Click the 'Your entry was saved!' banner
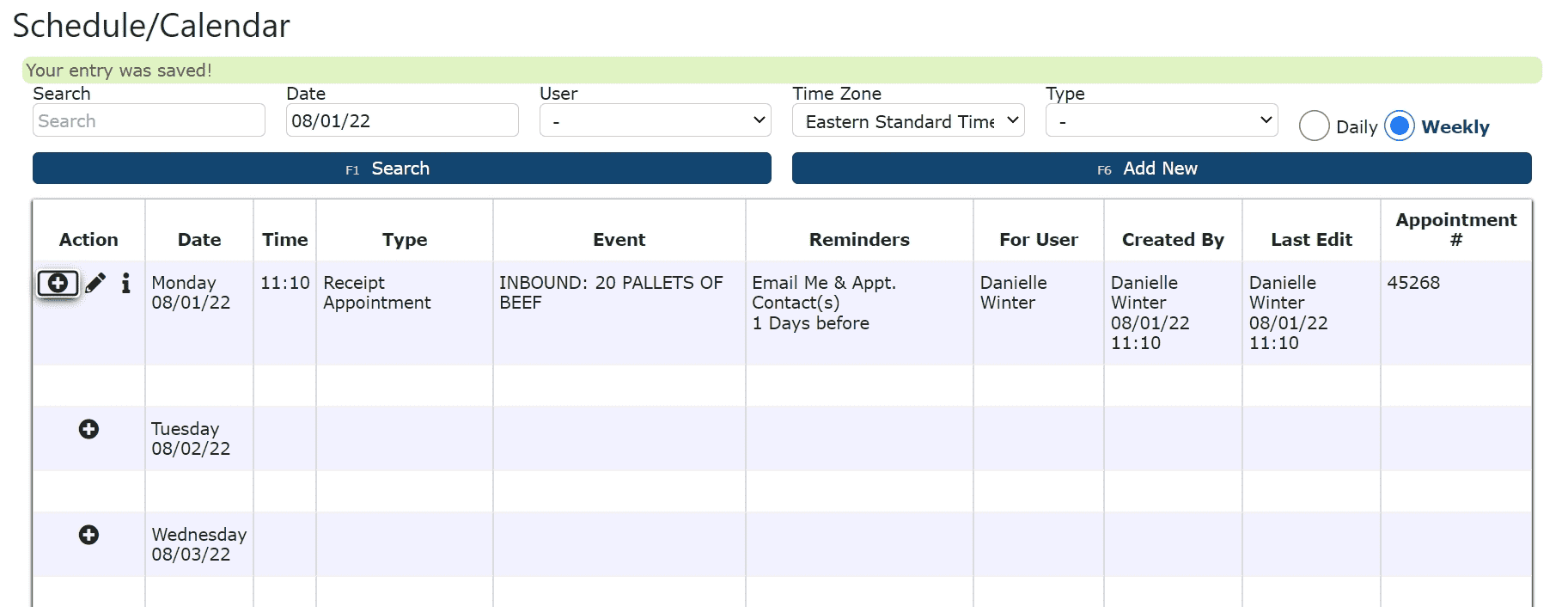Screen dimensions: 1568x607 coord(782,71)
